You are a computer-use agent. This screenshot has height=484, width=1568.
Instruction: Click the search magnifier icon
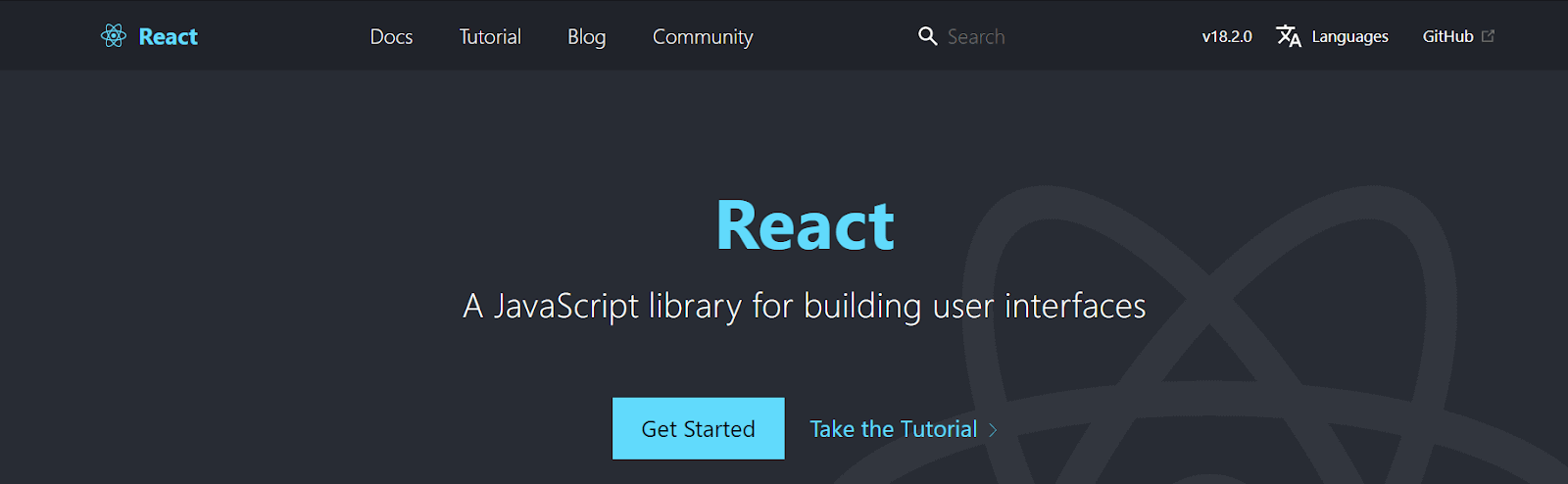927,36
